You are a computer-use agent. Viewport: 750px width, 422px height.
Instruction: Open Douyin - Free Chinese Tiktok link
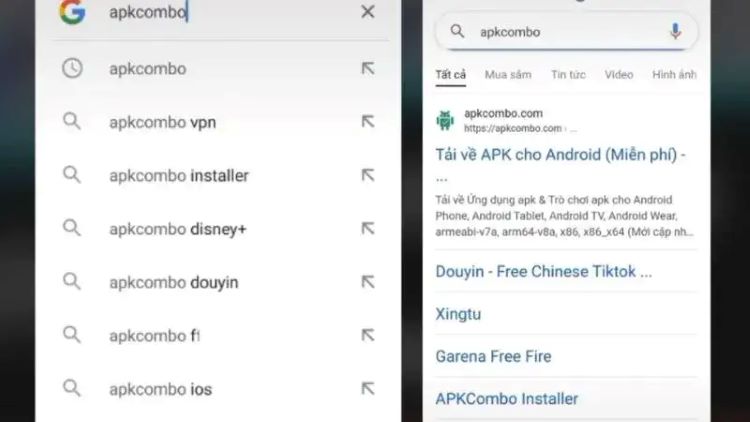click(x=543, y=271)
